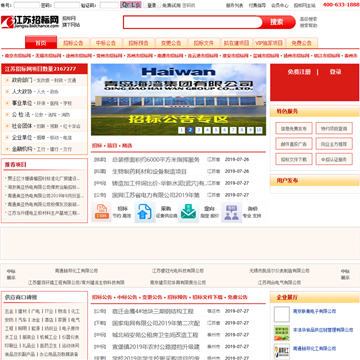Click the 400-633-1888 phone number

[x=341, y=5]
